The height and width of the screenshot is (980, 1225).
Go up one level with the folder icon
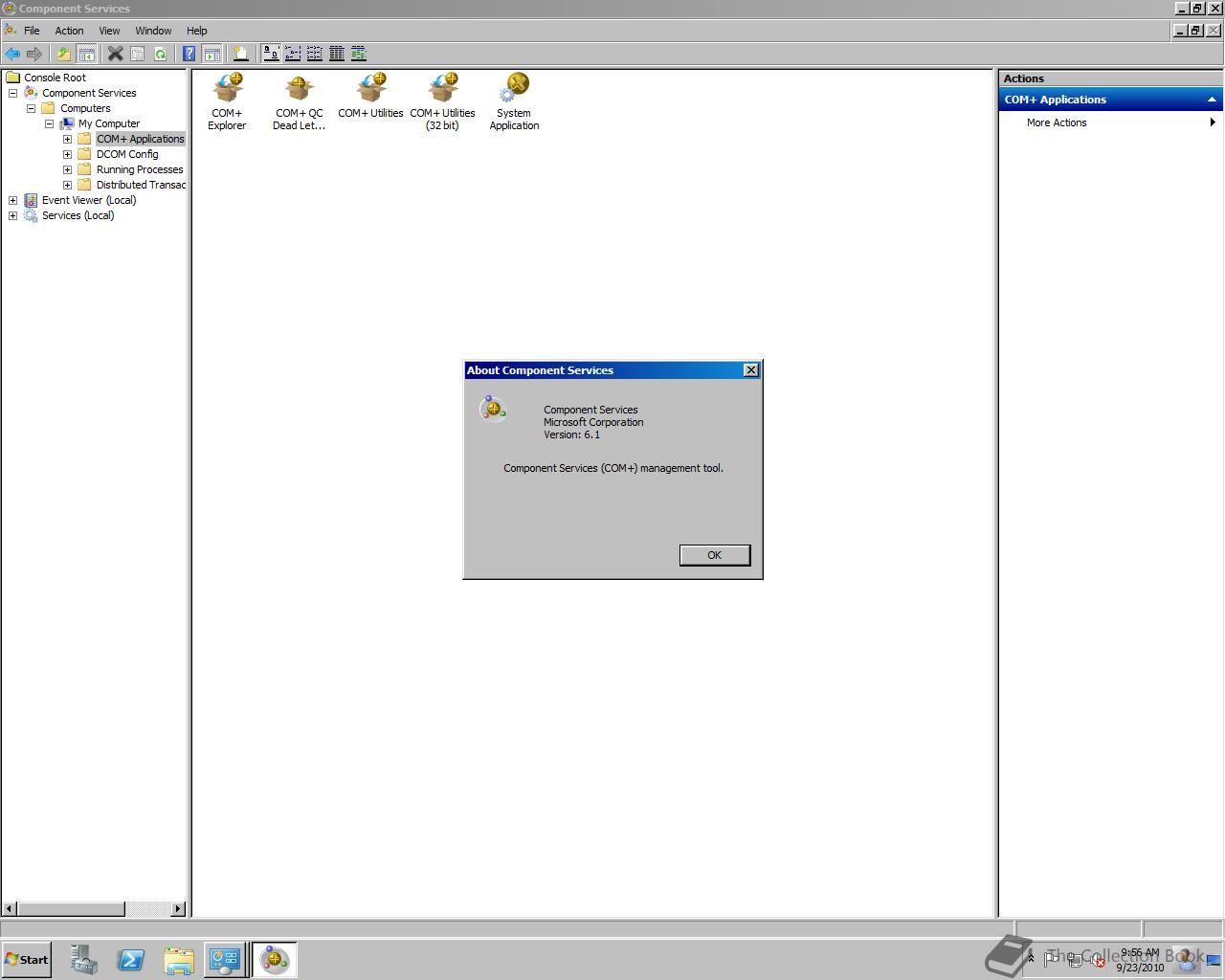pos(64,54)
